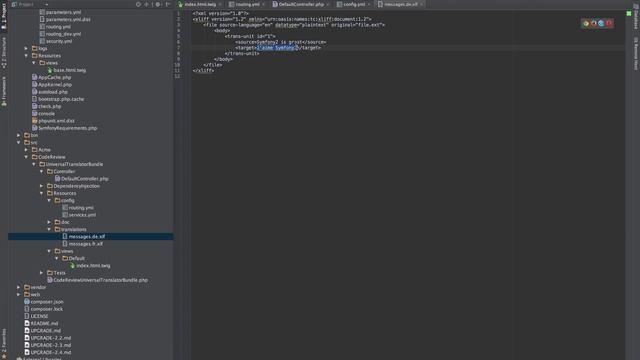Open in Chrome browser icon

point(586,23)
